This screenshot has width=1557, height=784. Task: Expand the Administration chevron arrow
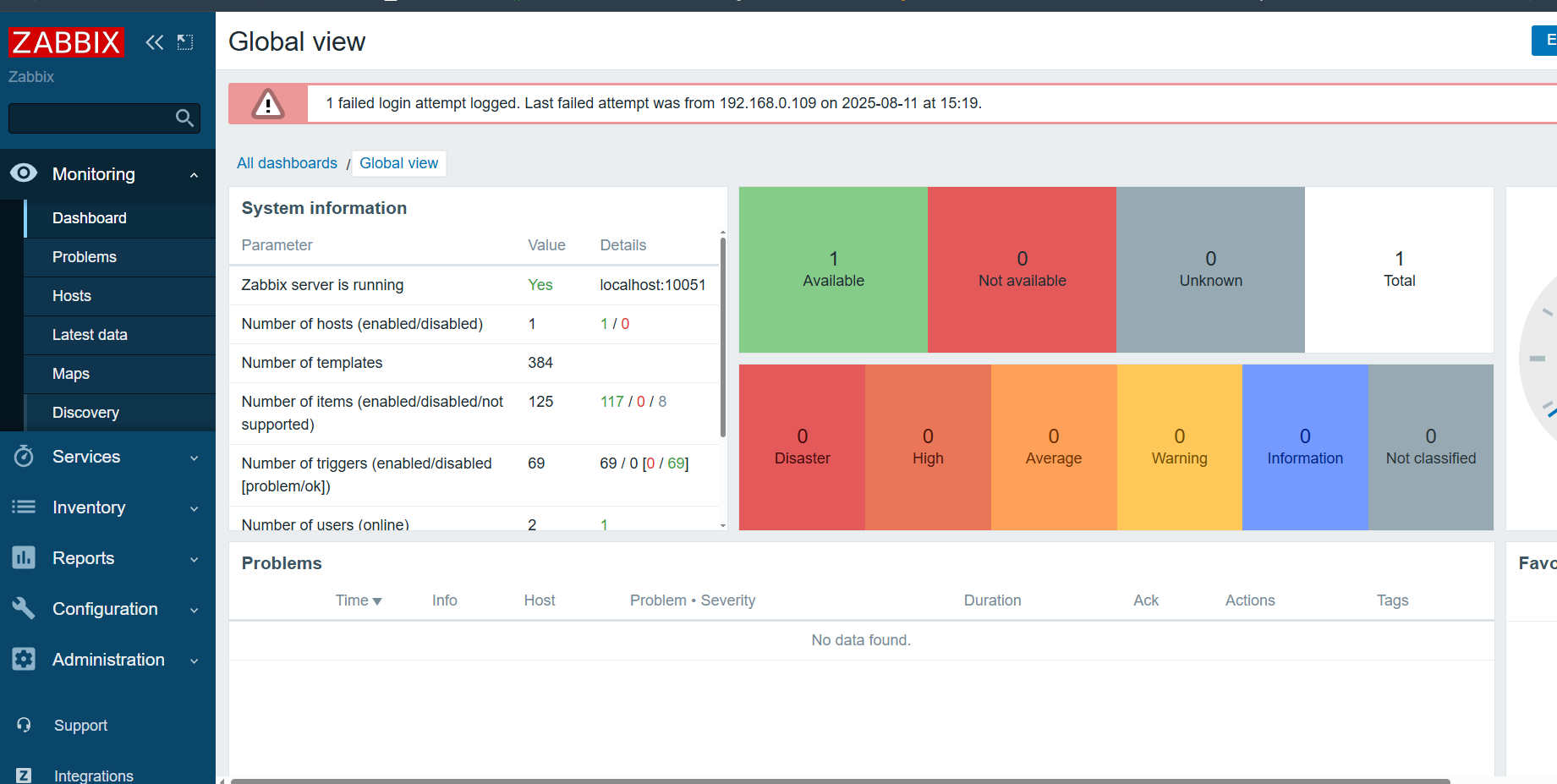195,661
